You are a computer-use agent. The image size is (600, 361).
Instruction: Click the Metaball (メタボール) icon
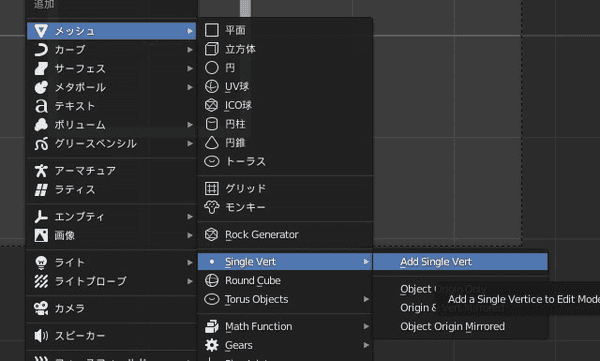point(41,87)
